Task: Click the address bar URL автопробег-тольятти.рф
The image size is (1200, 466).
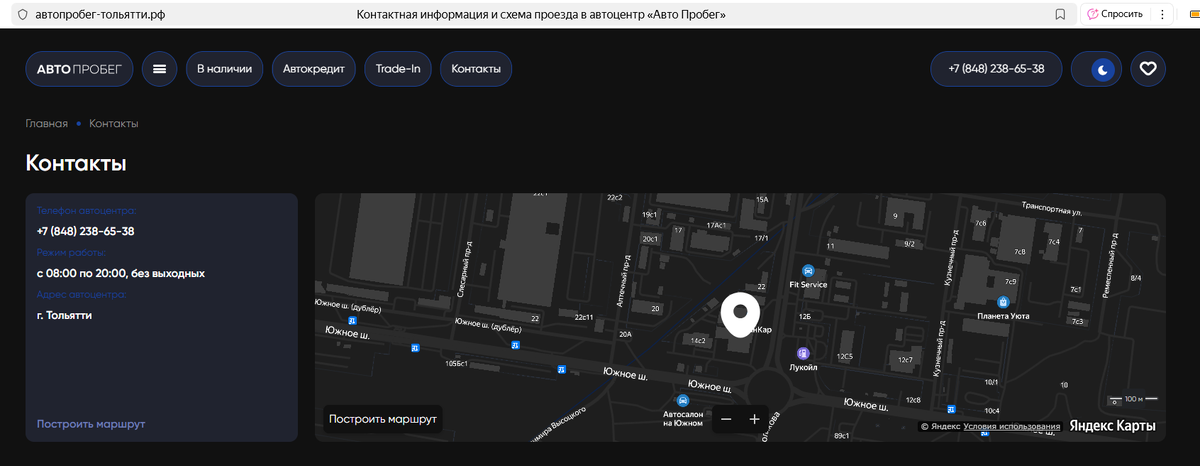Action: [x=99, y=14]
